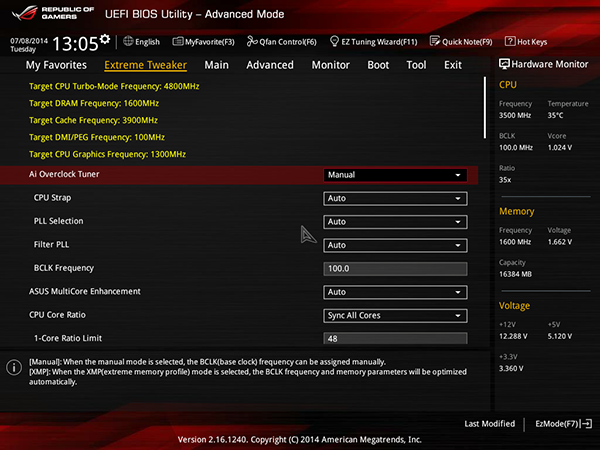Image resolution: width=600 pixels, height=450 pixels.
Task: Open Qfan Control fan icon
Action: coord(252,41)
